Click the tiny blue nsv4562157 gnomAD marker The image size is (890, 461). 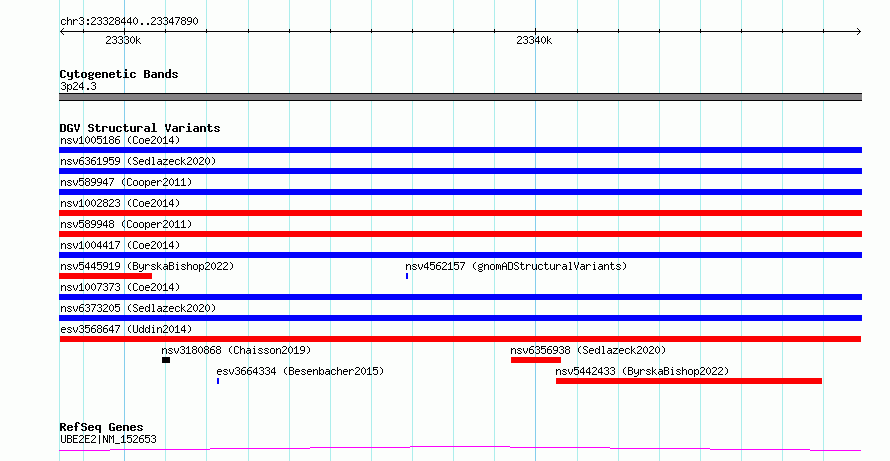[407, 276]
